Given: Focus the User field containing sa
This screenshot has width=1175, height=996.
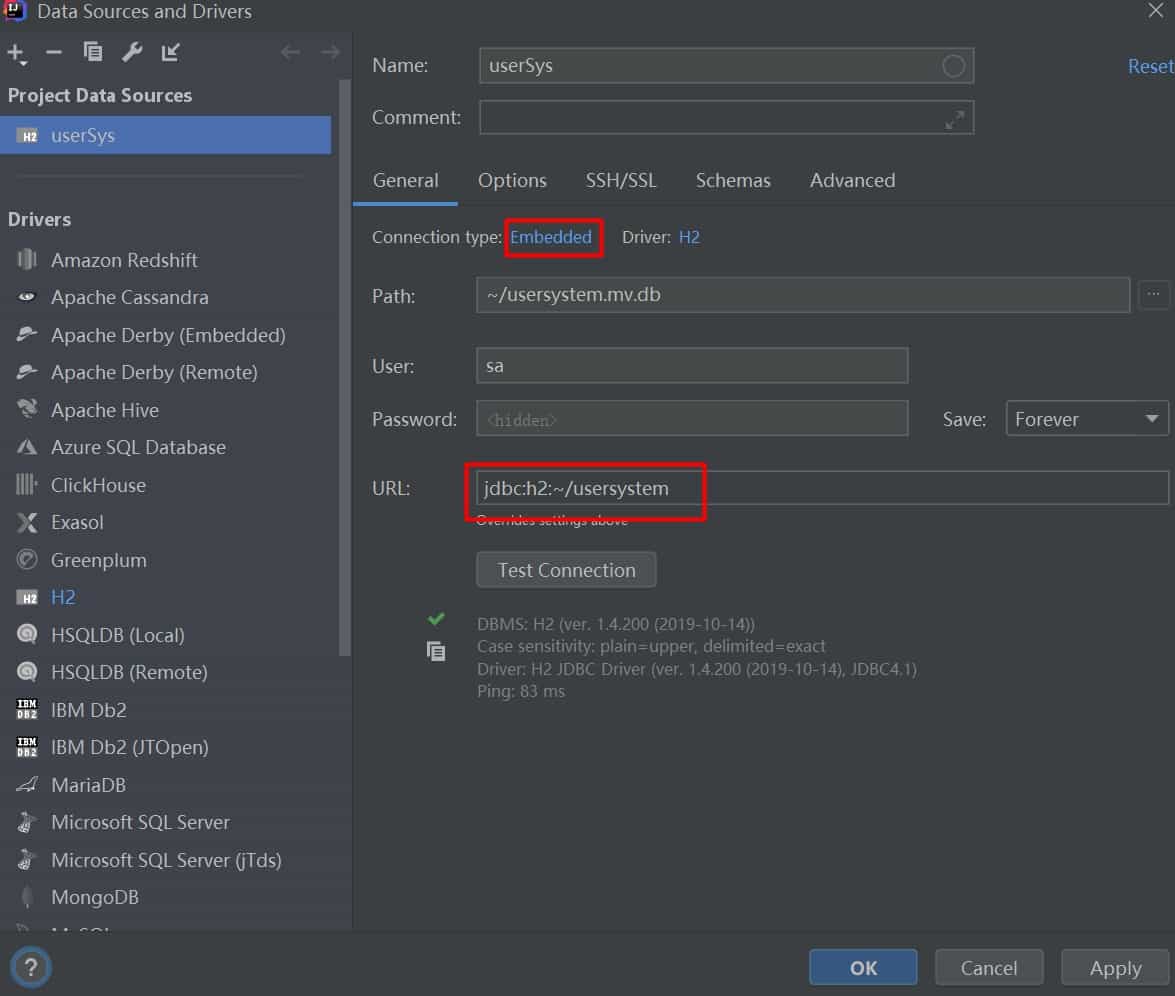Looking at the screenshot, I should click(692, 366).
